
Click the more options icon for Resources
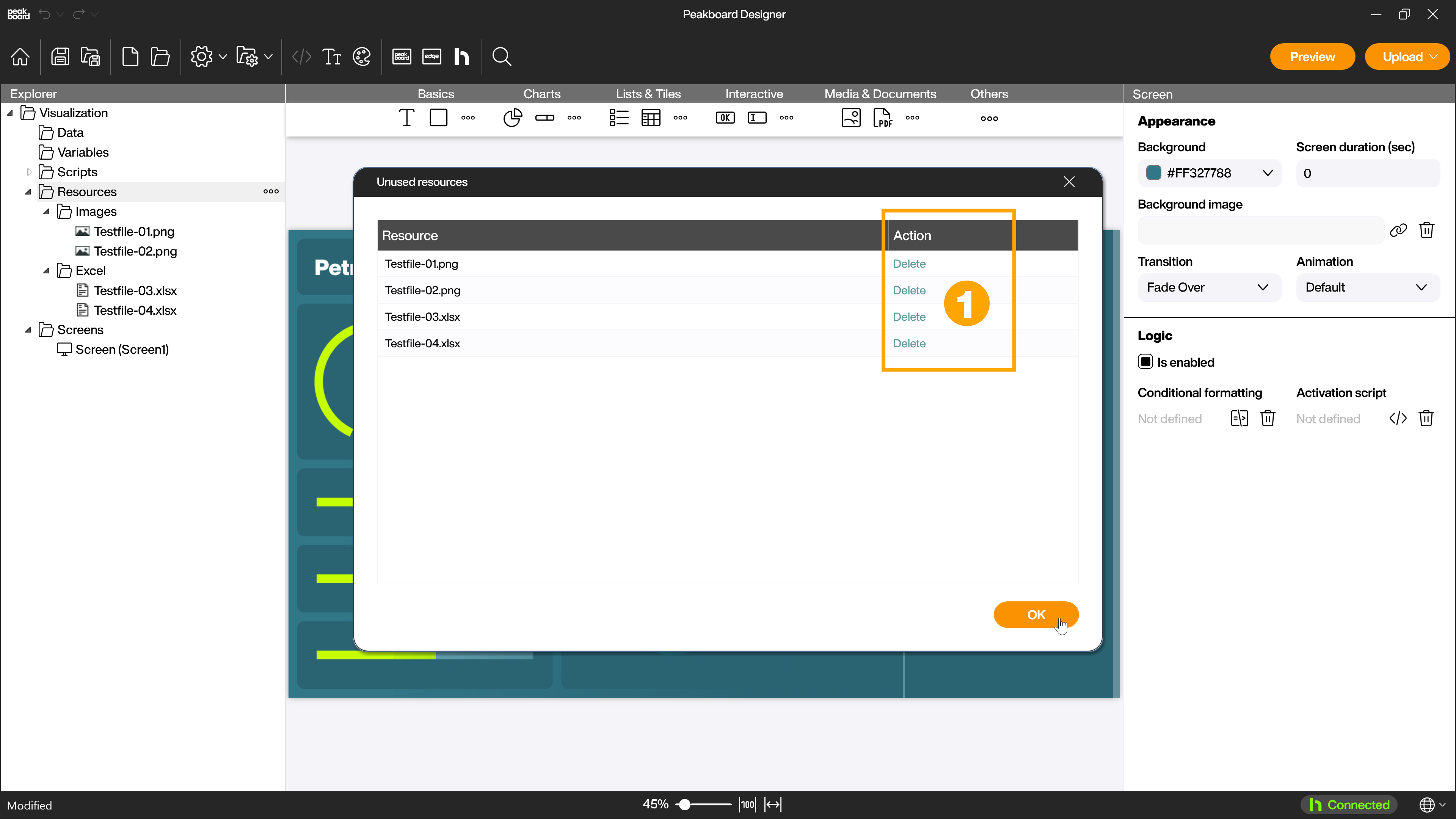point(271,191)
